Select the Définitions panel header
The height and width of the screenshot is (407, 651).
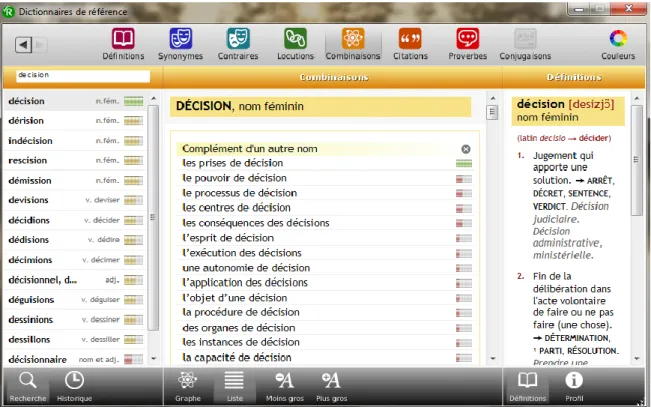point(574,77)
